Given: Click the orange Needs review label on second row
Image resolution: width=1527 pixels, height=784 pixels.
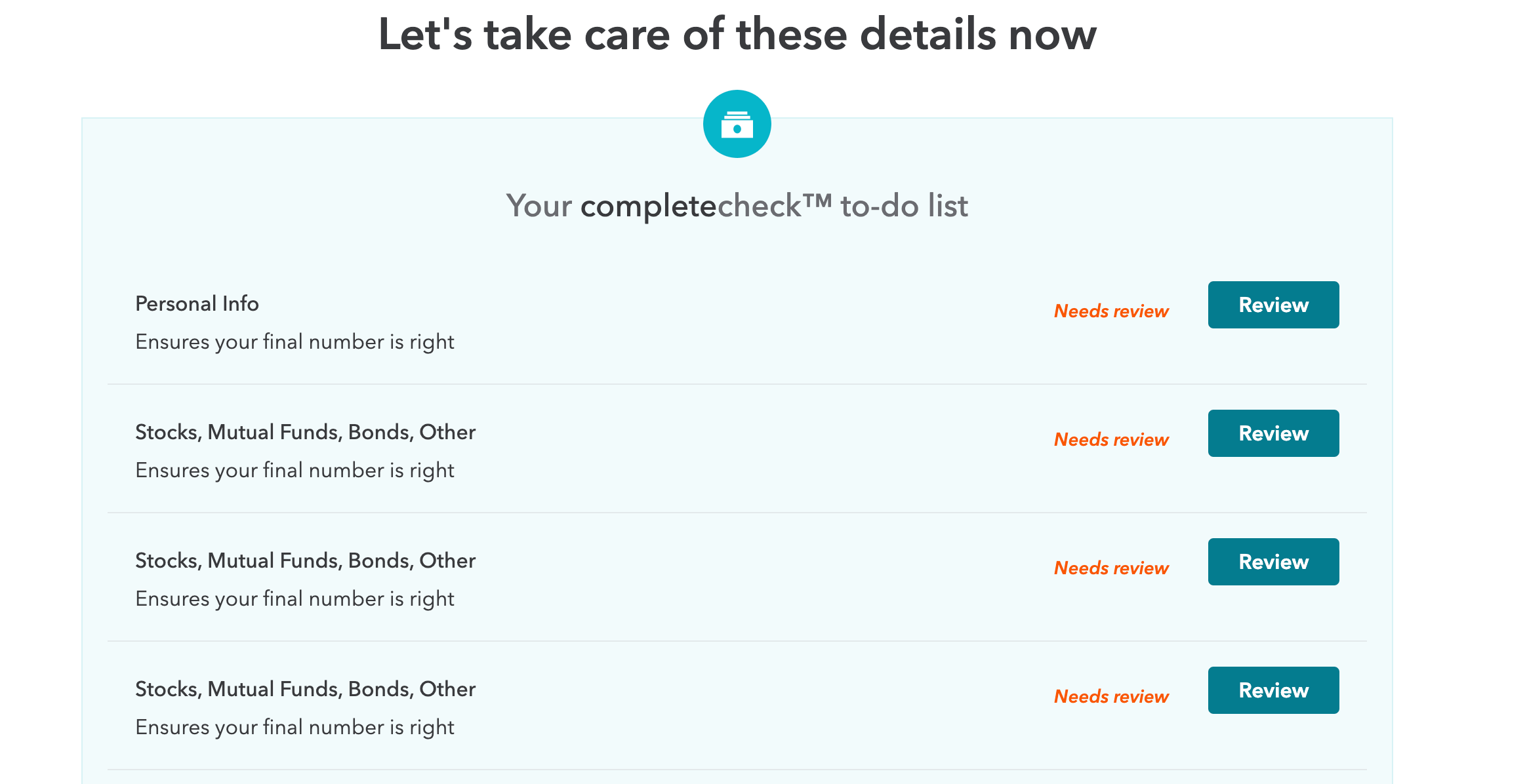Looking at the screenshot, I should point(1111,439).
